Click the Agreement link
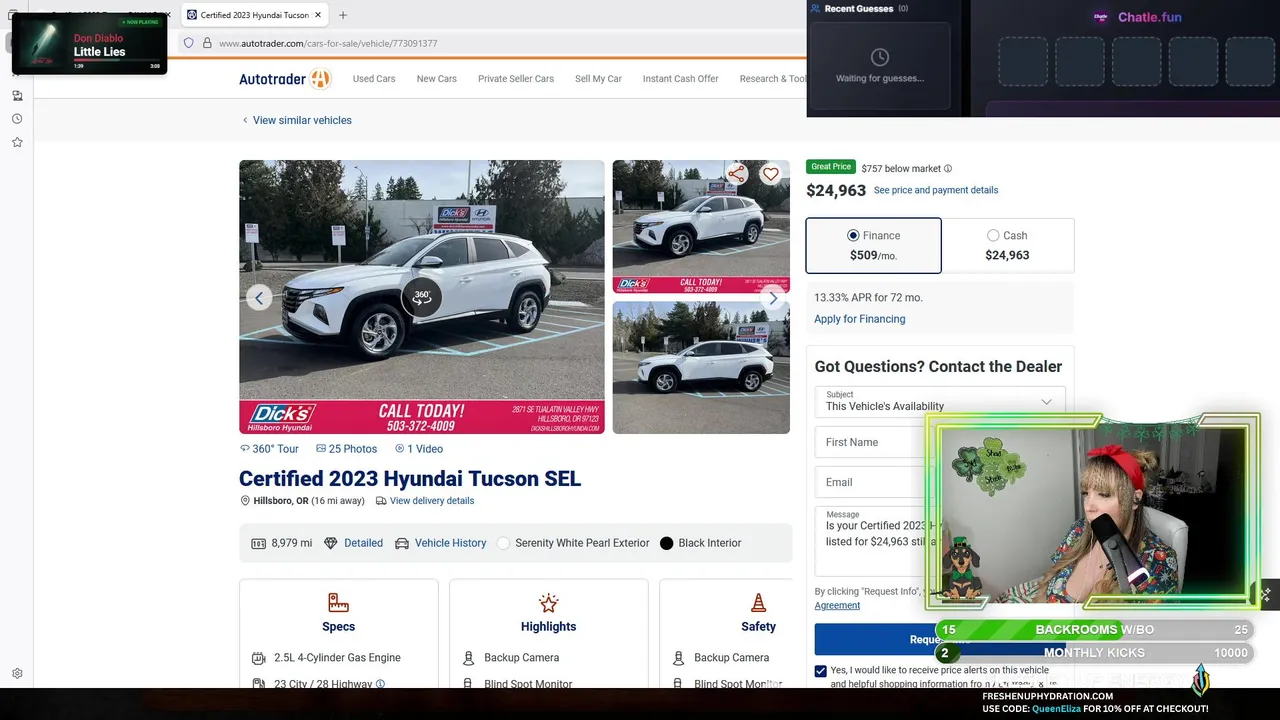The height and width of the screenshot is (720, 1280). [837, 605]
